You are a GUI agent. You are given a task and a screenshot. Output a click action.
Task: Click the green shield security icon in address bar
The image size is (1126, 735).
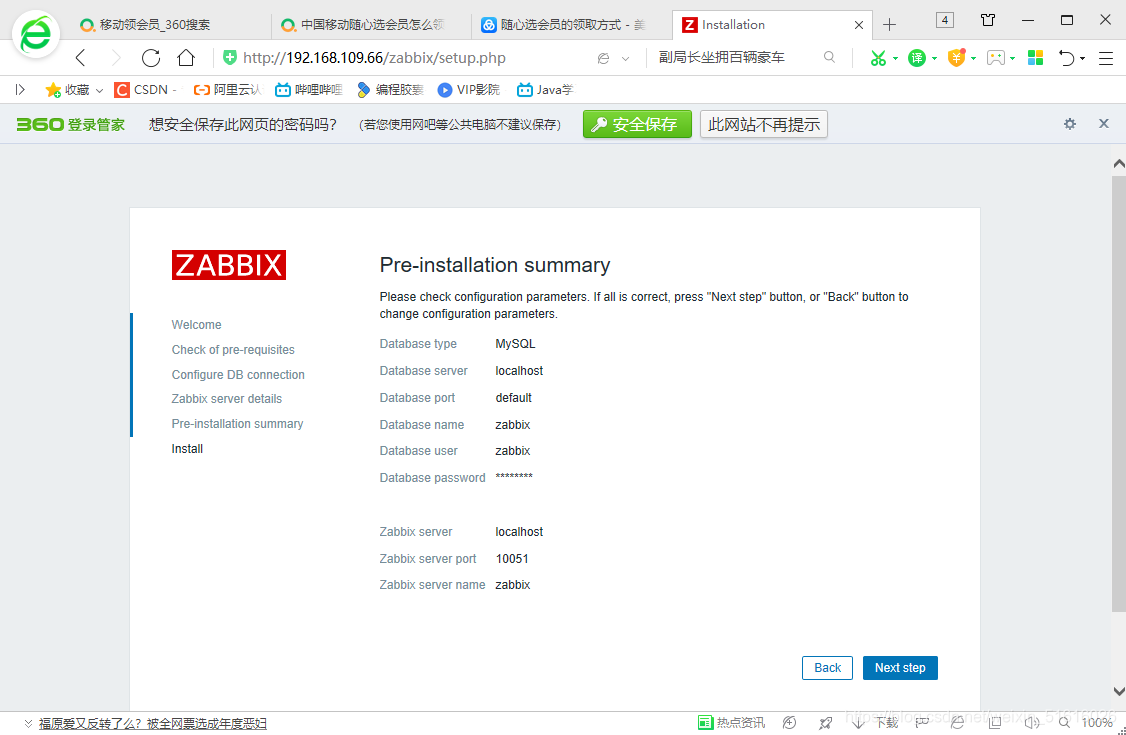pyautogui.click(x=230, y=57)
